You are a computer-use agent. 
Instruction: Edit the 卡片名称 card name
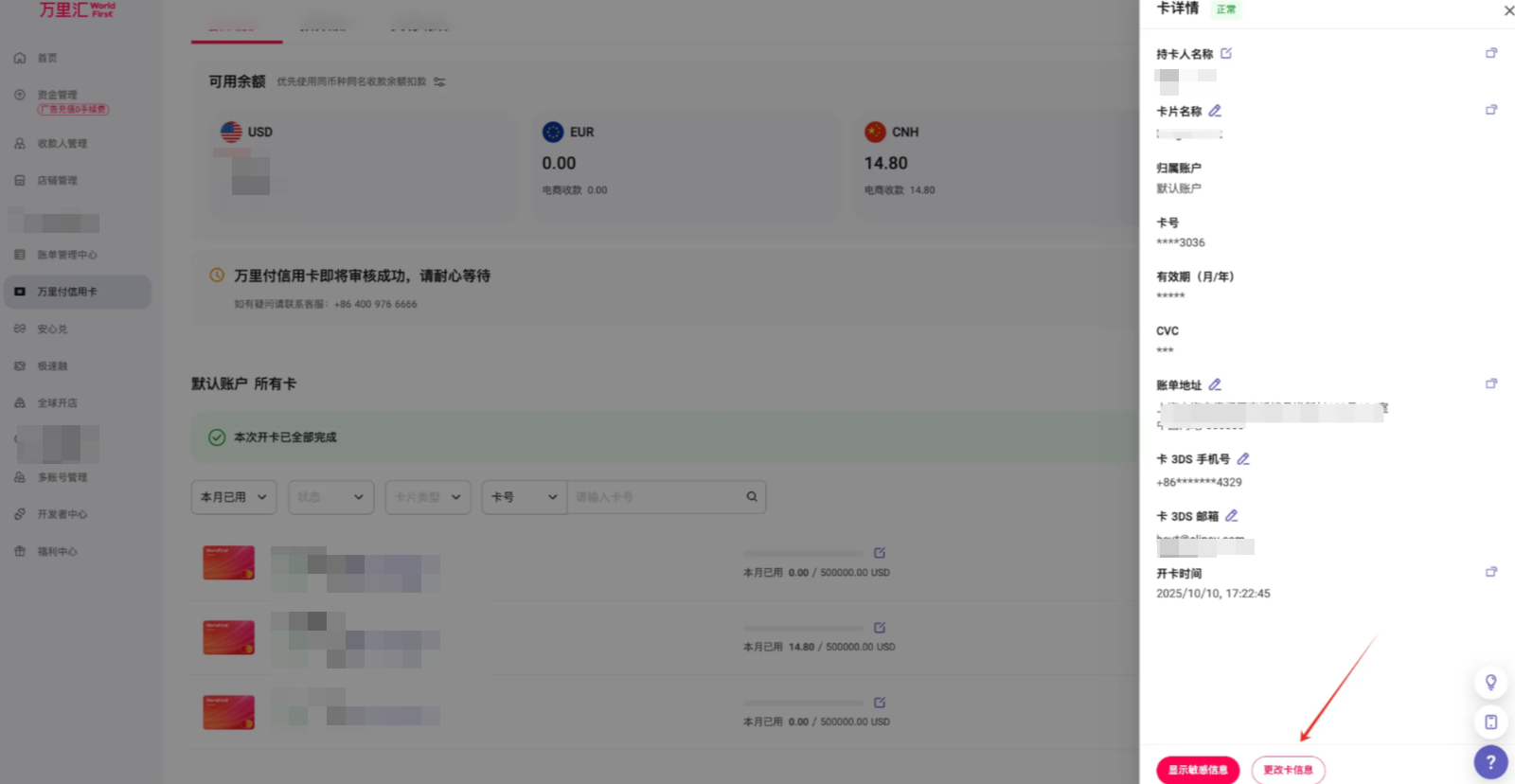tap(1215, 111)
